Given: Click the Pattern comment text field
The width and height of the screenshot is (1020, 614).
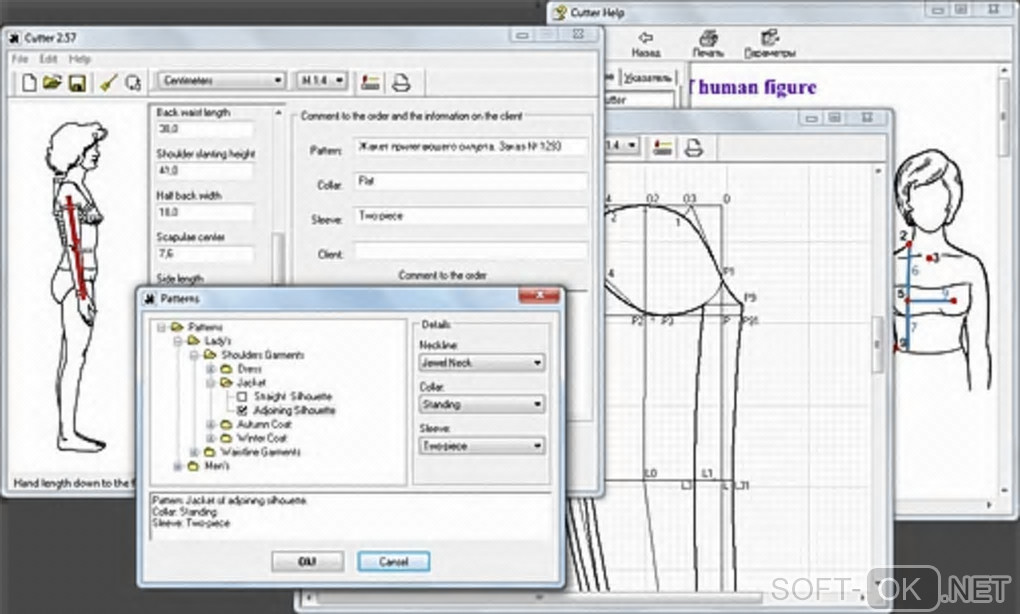Looking at the screenshot, I should tap(471, 147).
